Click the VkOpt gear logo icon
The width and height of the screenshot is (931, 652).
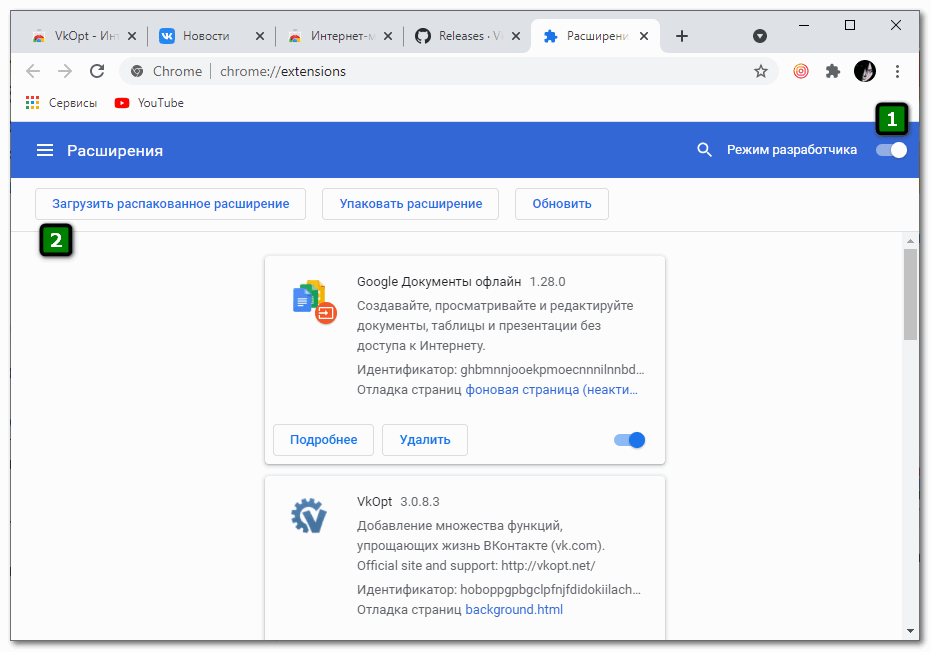(x=309, y=515)
